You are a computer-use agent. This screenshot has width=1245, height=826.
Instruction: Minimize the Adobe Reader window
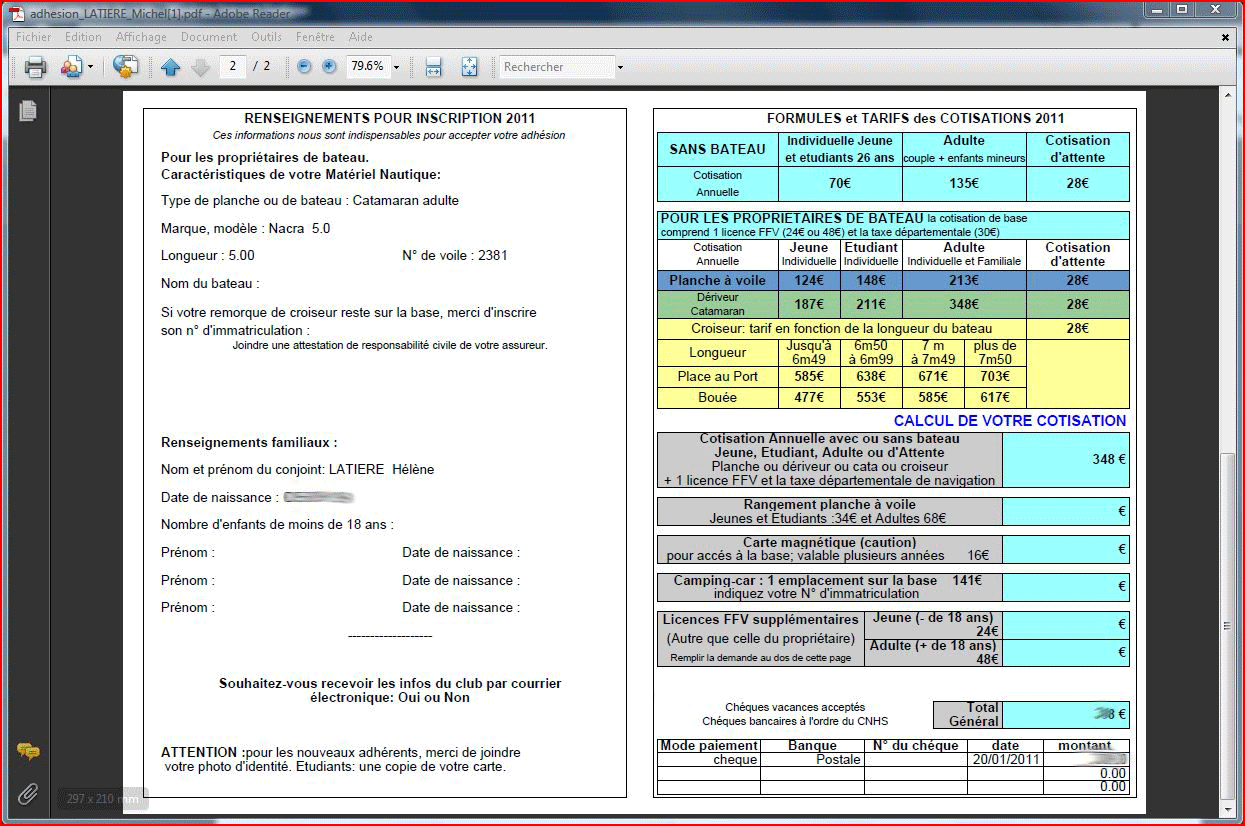click(1157, 9)
